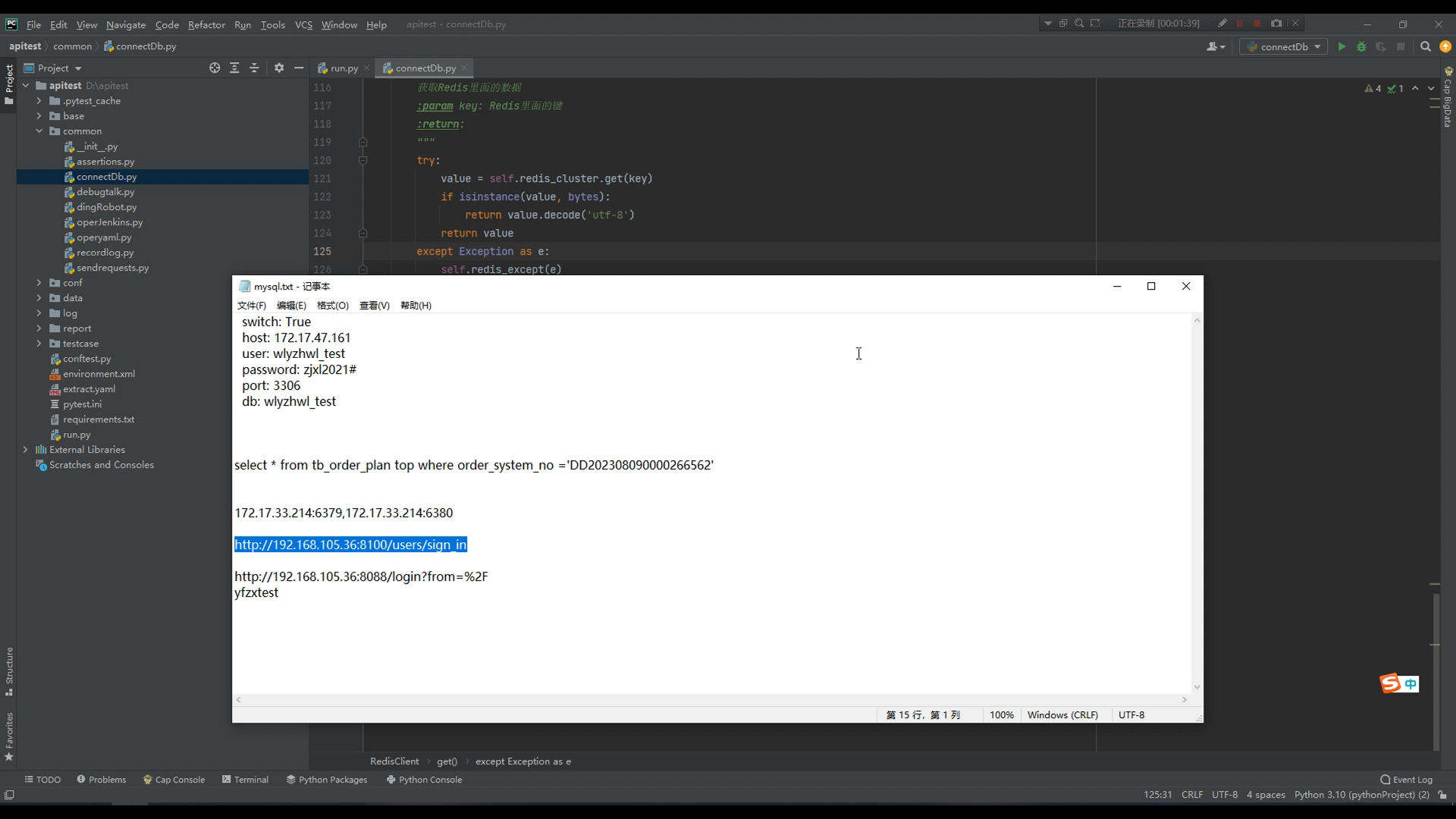
Task: Click the PyCharm editor vertical scrollbar
Action: coord(1436,671)
